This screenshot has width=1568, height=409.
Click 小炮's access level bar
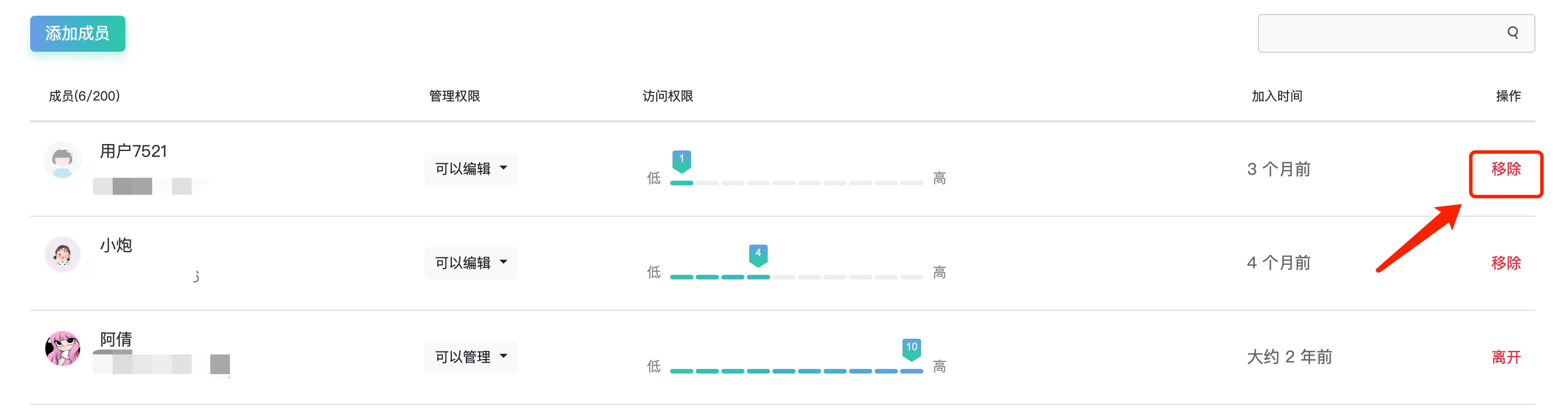[796, 277]
